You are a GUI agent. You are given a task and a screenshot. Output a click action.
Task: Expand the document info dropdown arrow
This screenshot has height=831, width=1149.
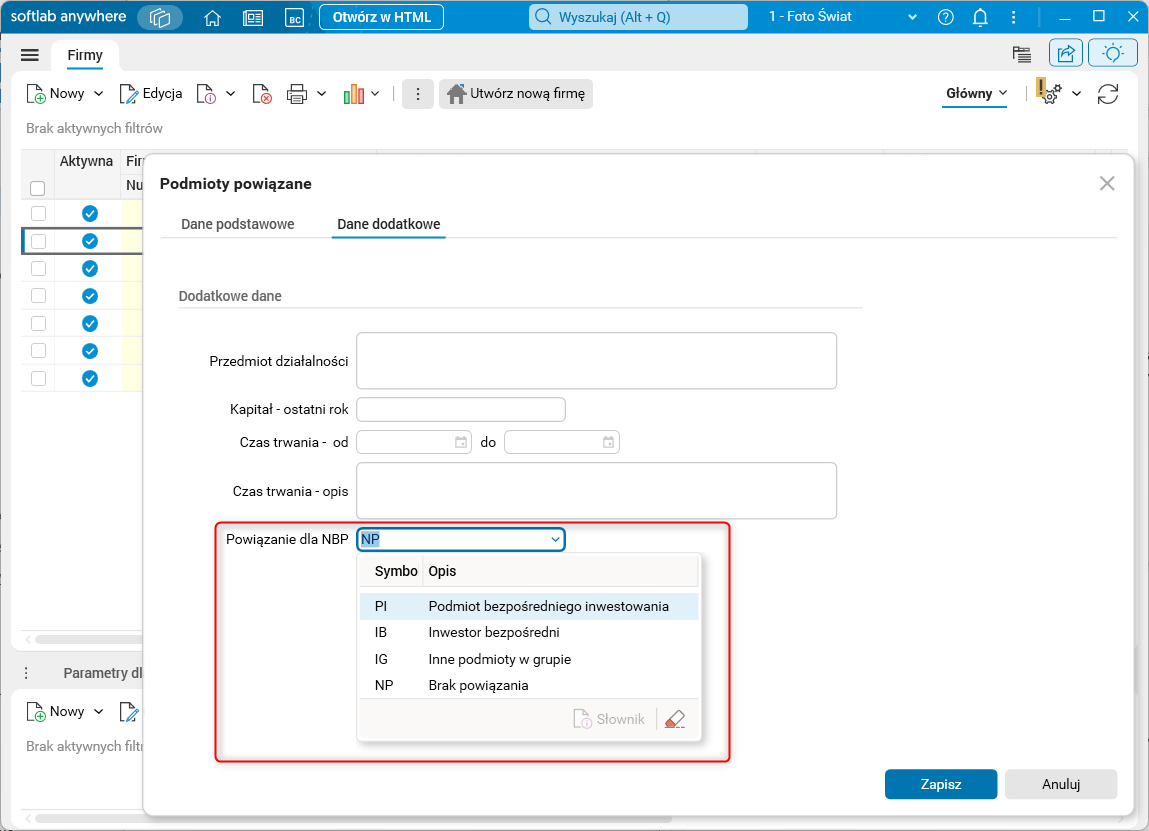pos(231,94)
